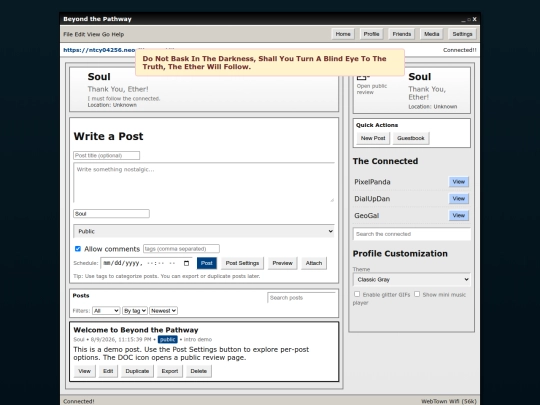
Task: Duplicate the Welcome demo post
Action: point(137,371)
